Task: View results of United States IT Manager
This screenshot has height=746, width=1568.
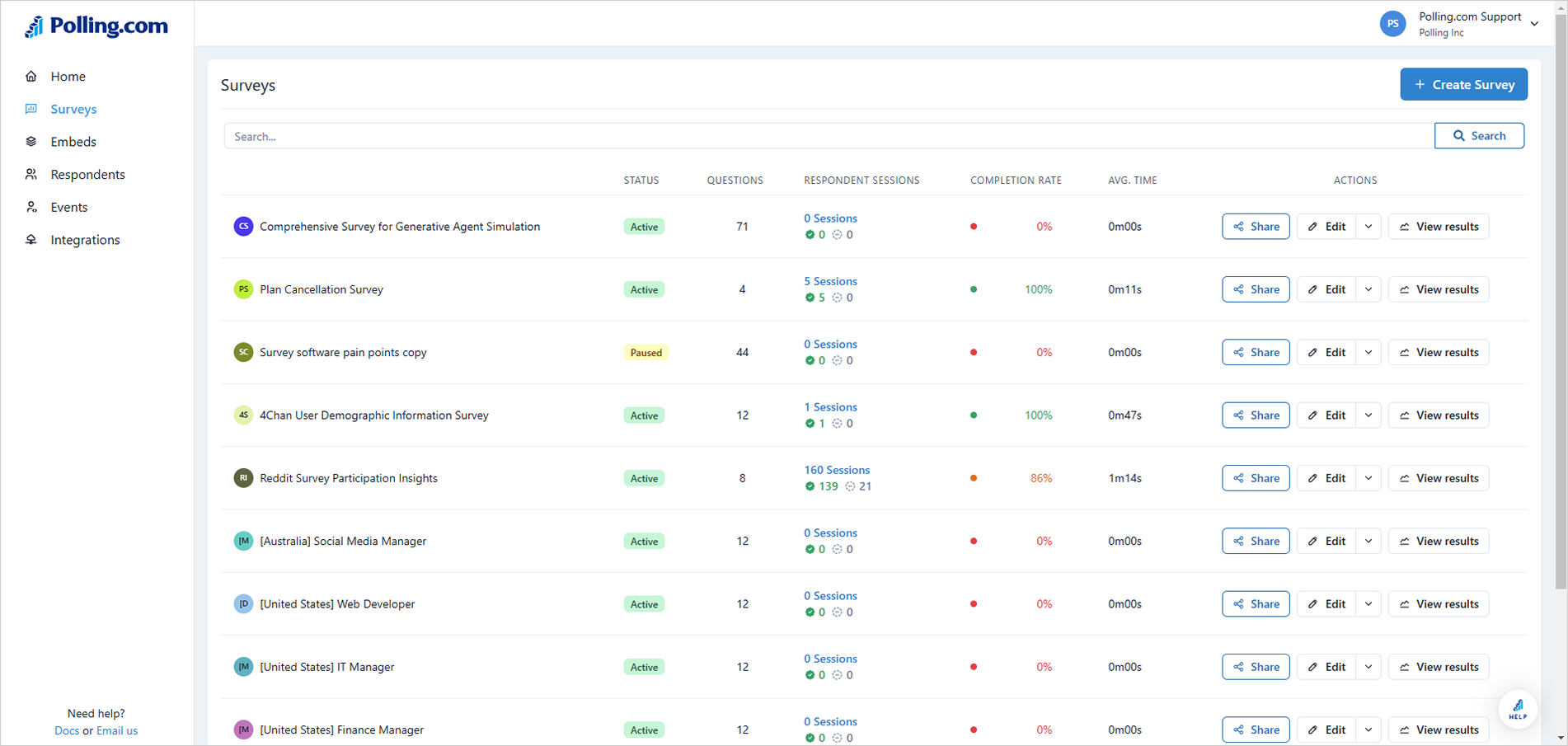Action: click(1439, 667)
